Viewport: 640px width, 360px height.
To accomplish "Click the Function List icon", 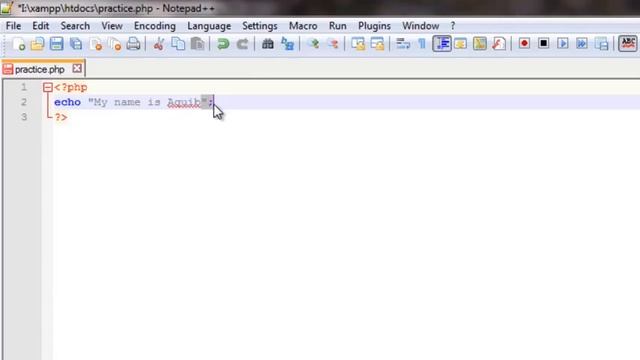I will (x=499, y=44).
